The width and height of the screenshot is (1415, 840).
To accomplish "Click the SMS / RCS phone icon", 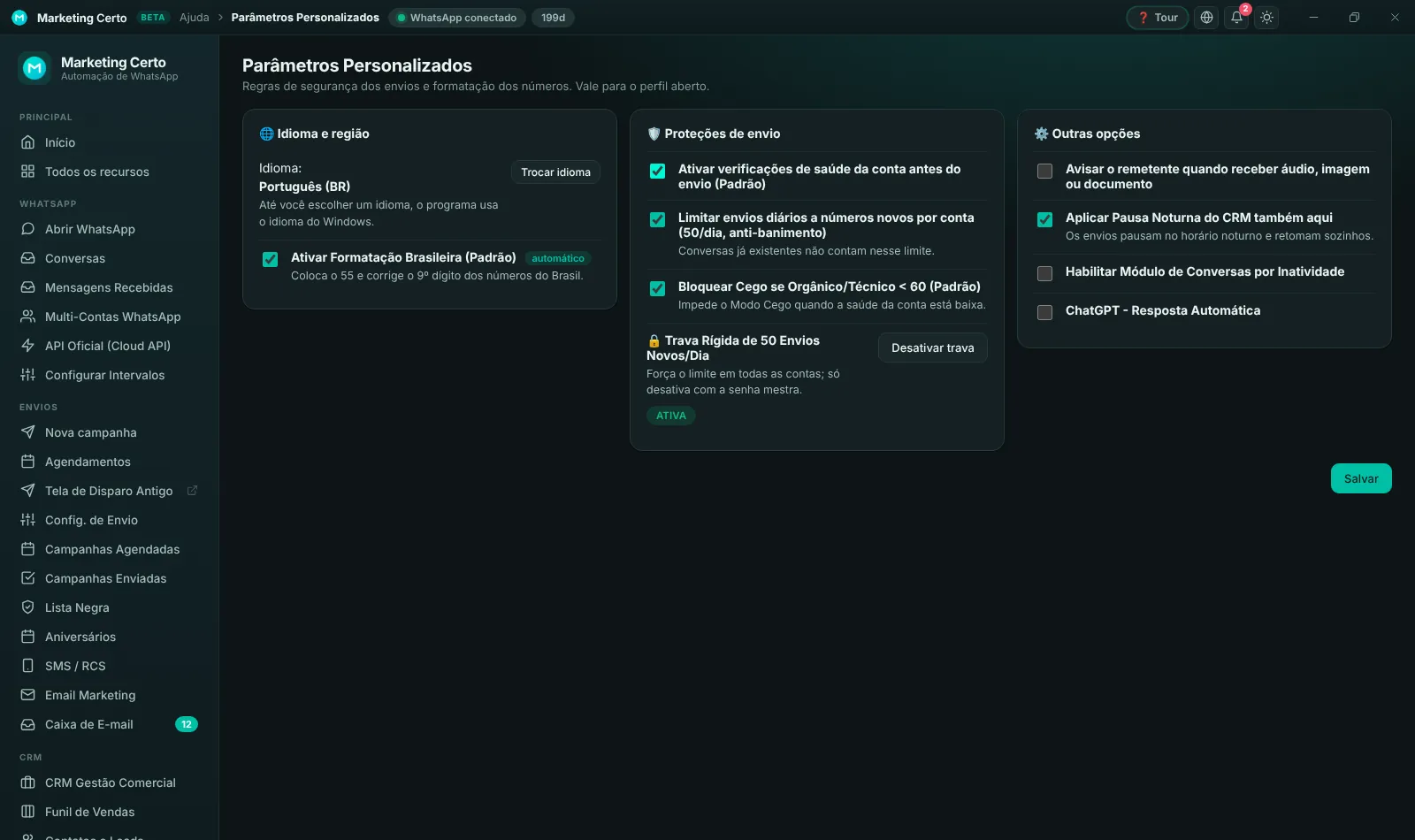I will tap(27, 666).
